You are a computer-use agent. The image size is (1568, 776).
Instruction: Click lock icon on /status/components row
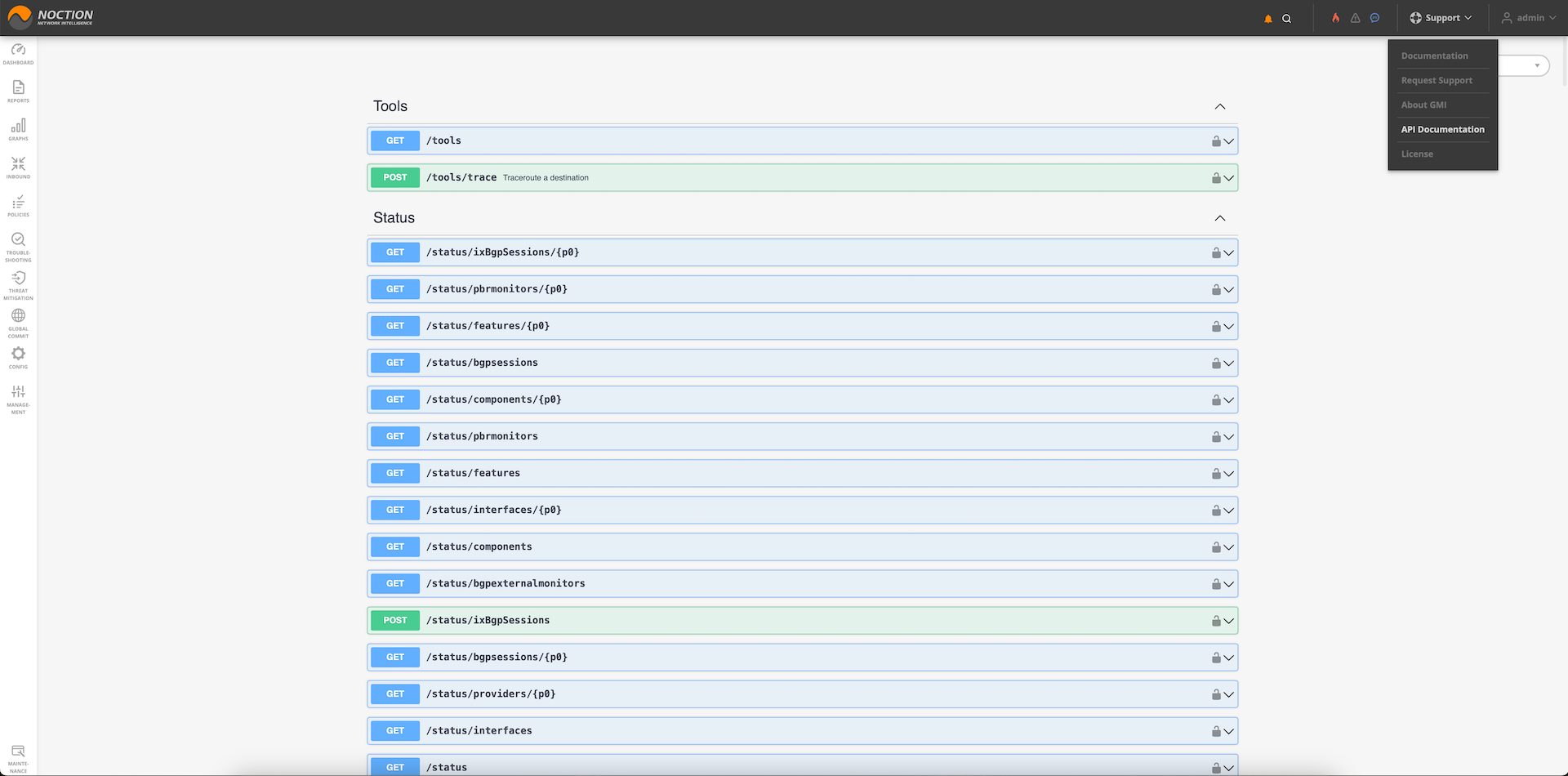(x=1216, y=546)
